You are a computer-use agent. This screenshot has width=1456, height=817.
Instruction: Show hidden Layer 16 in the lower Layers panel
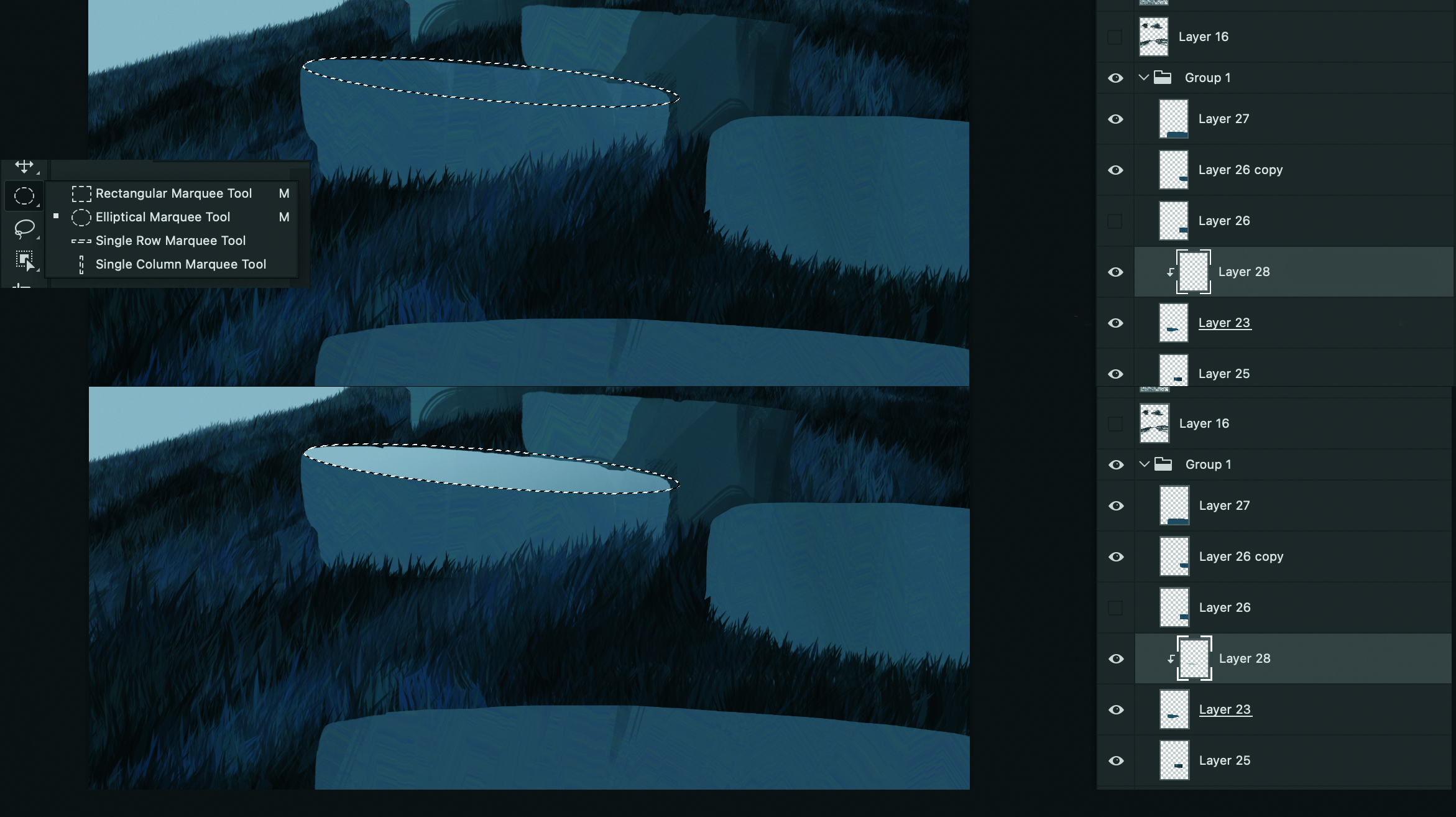click(x=1116, y=423)
